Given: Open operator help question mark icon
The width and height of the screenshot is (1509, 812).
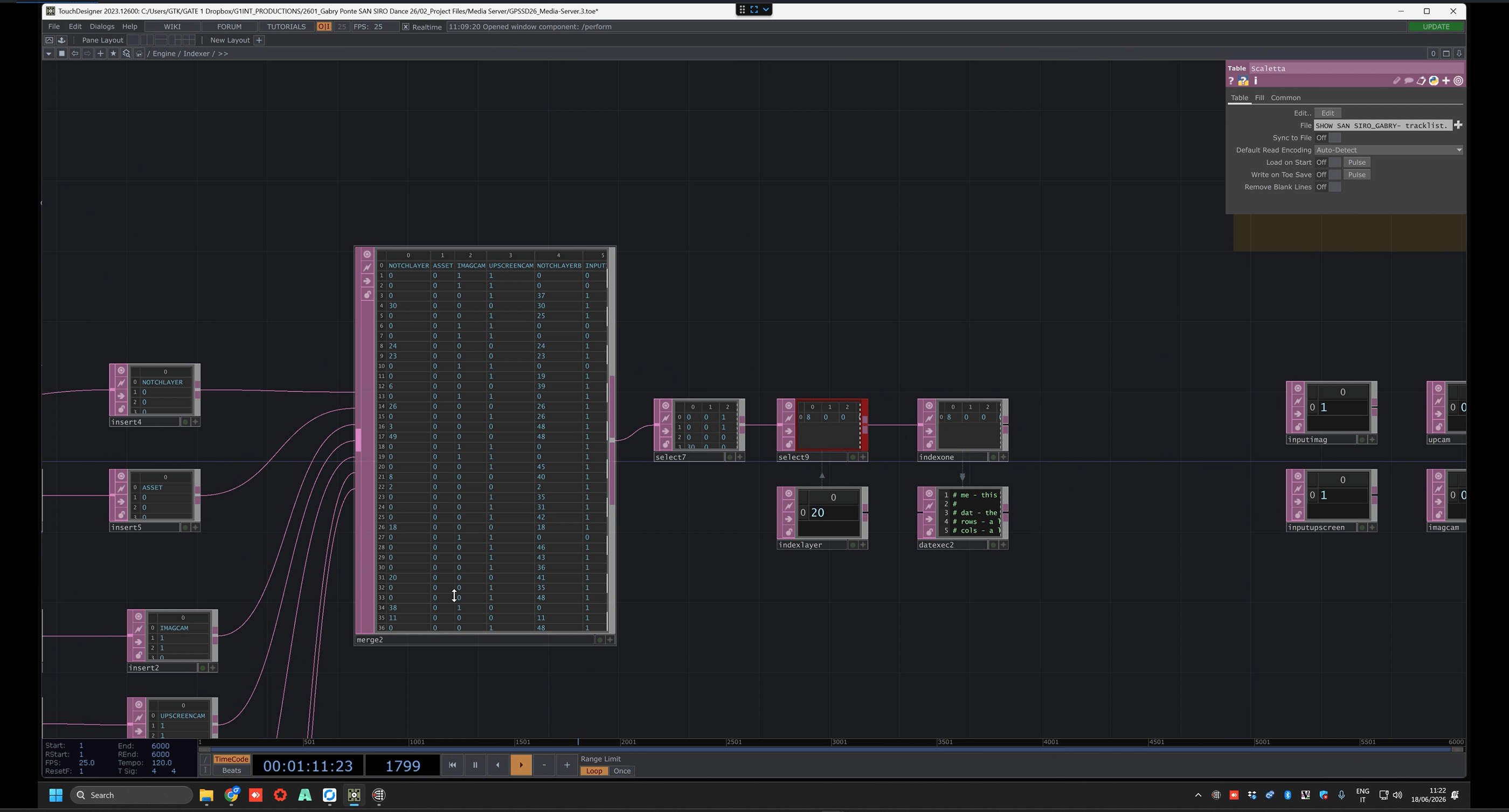Looking at the screenshot, I should coord(1231,81).
